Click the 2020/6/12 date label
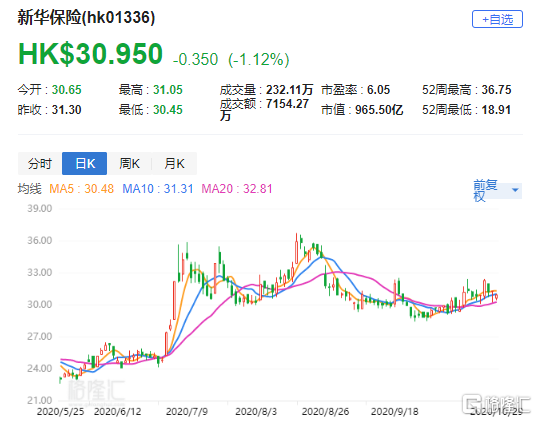This screenshot has width=537, height=421. (117, 411)
